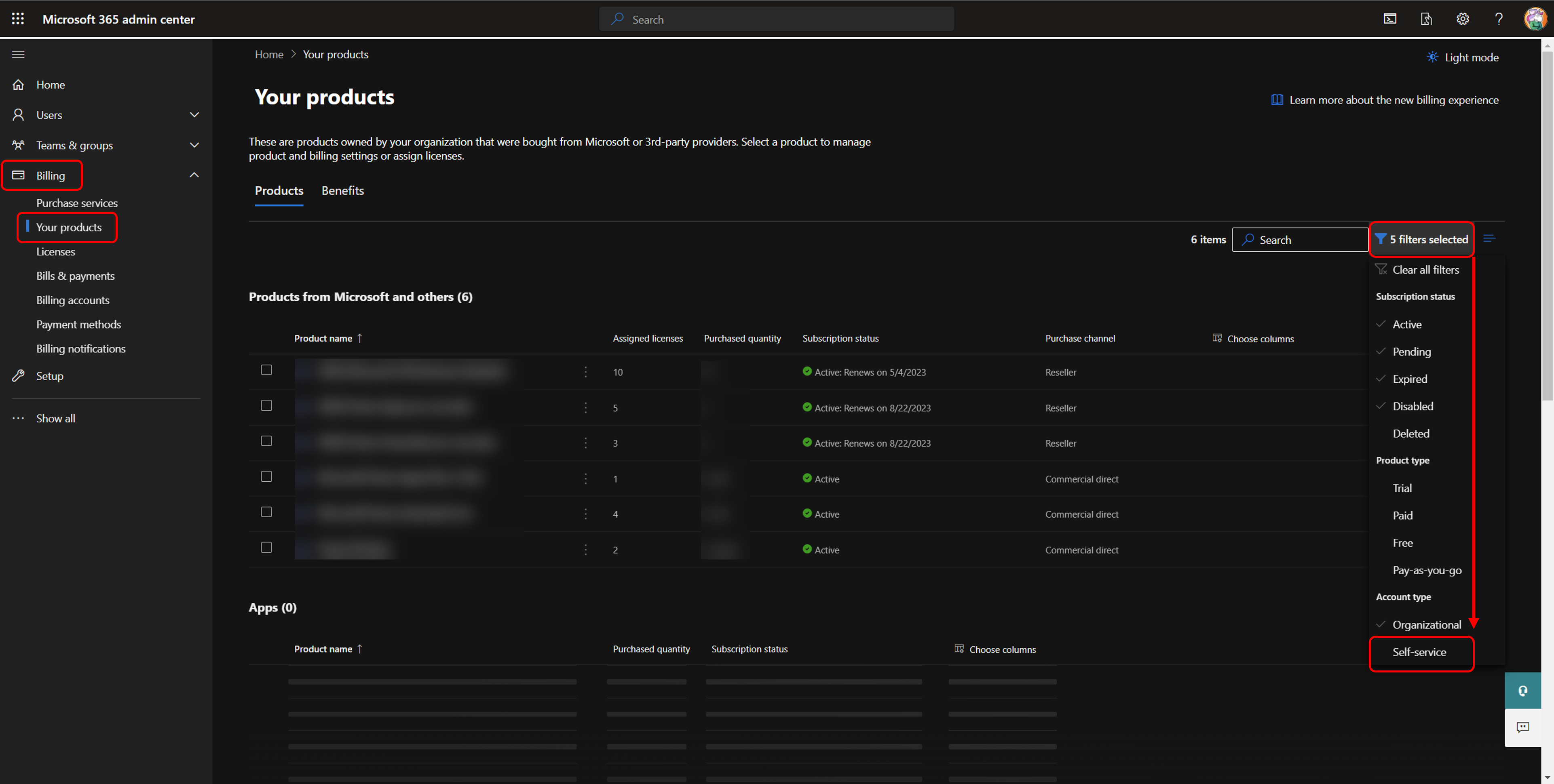This screenshot has height=784, width=1554.
Task: Open Purchase services in Billing menu
Action: [77, 203]
